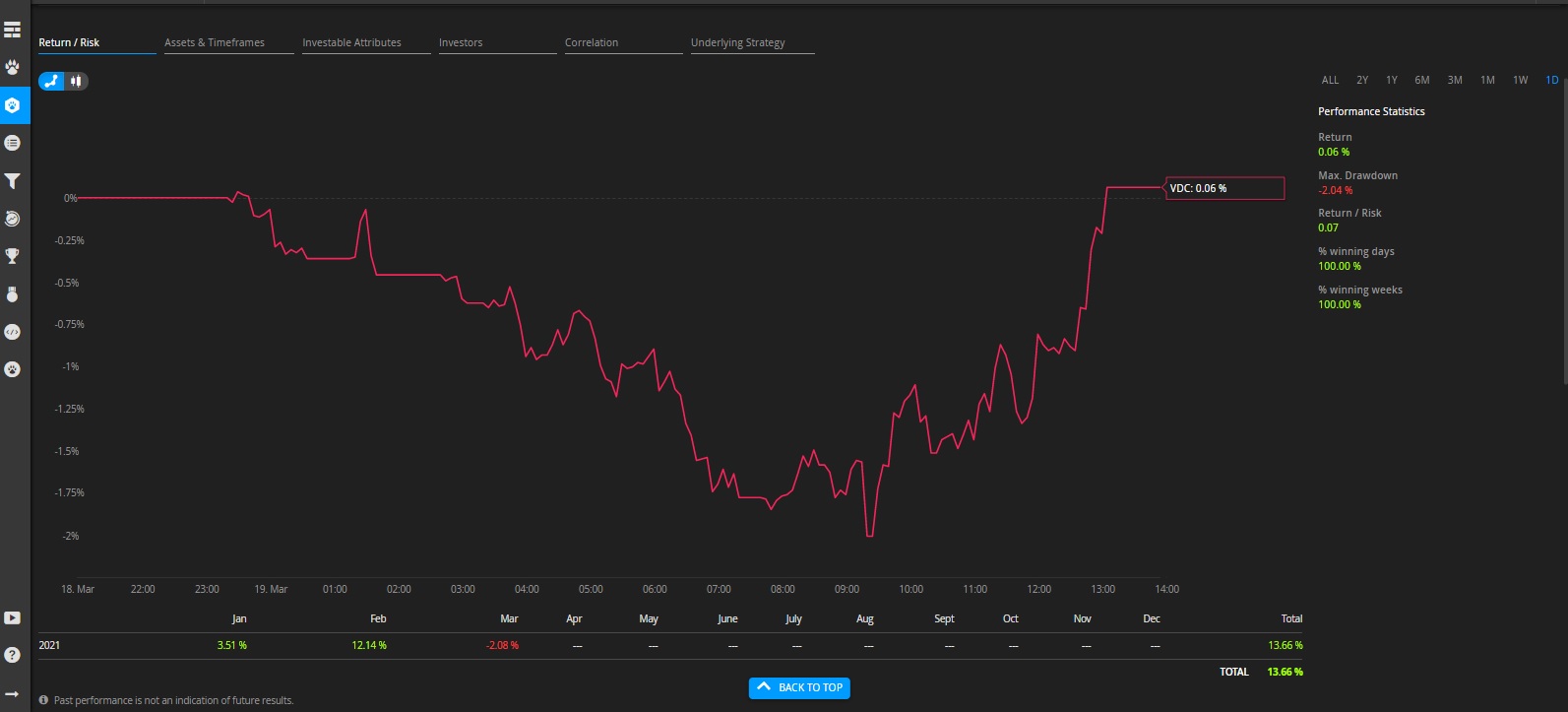Open the grid menu icon at top-left
Screen dimensions: 1568x712
[x=12, y=31]
